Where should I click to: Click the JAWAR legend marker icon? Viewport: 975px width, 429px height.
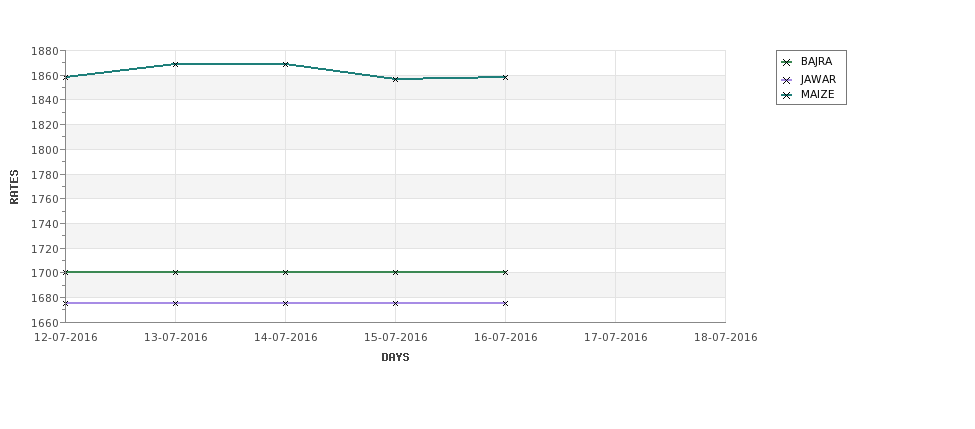pyautogui.click(x=787, y=80)
